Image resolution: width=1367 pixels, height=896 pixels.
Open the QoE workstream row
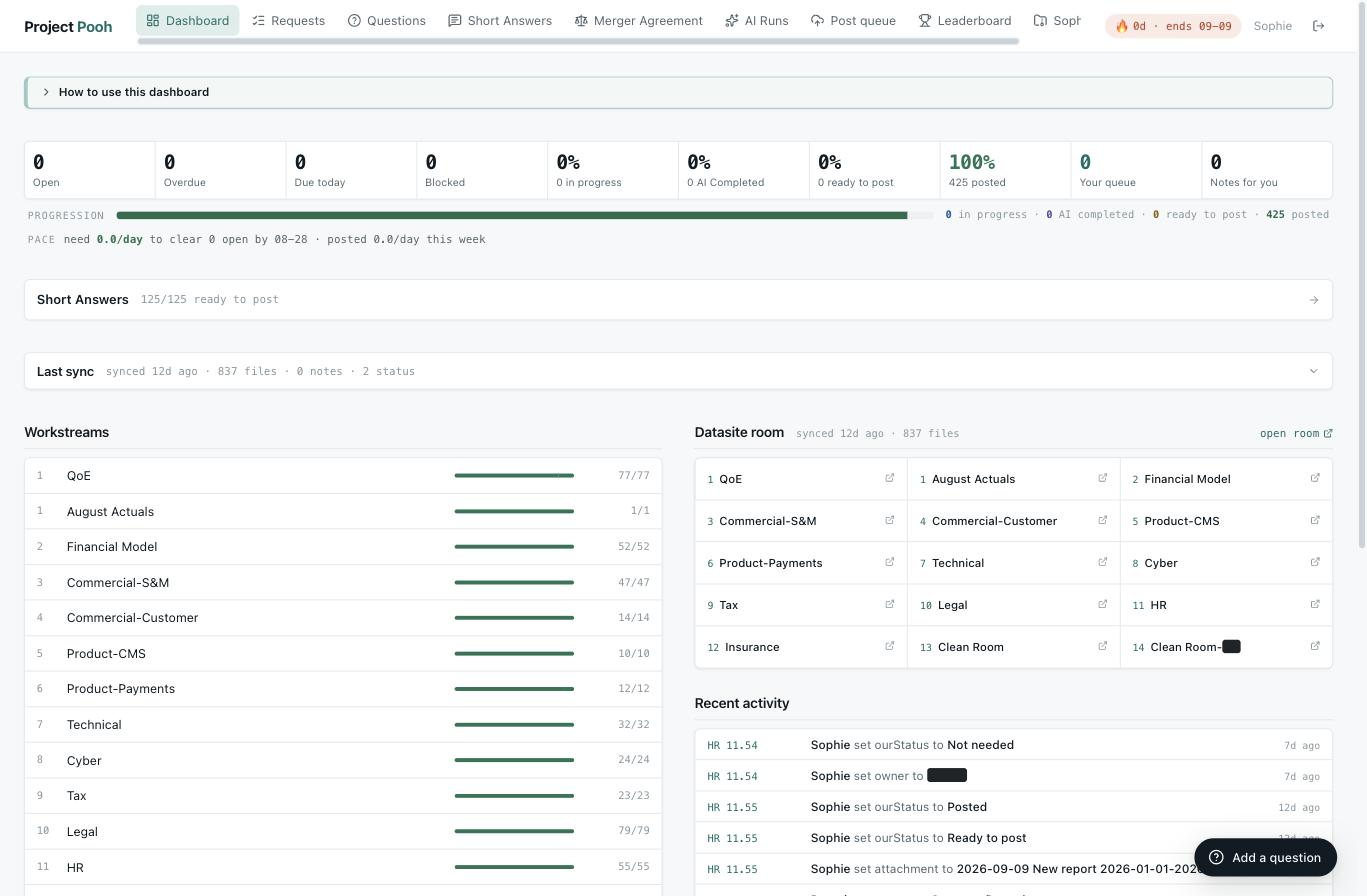[x=343, y=476]
